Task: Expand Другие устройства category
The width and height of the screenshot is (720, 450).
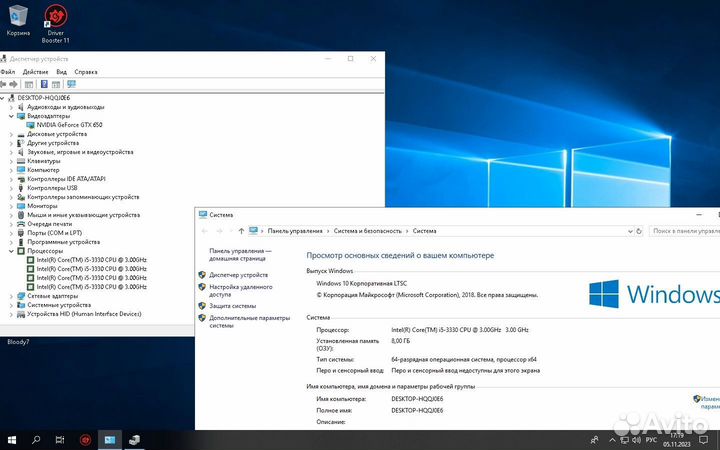Action: pyautogui.click(x=11, y=143)
